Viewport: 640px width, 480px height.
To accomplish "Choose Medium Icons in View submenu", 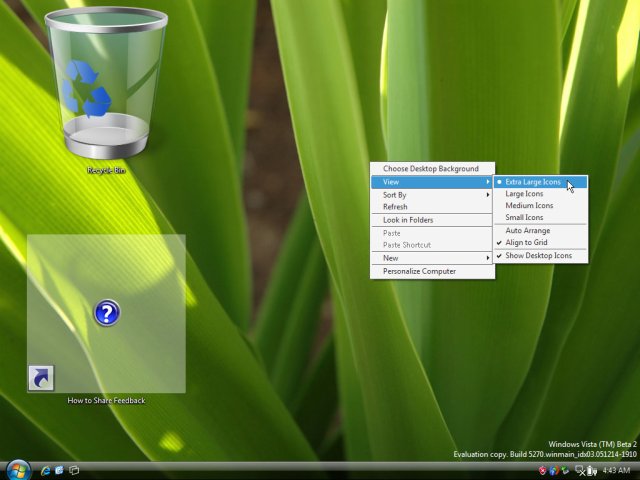I will (529, 206).
